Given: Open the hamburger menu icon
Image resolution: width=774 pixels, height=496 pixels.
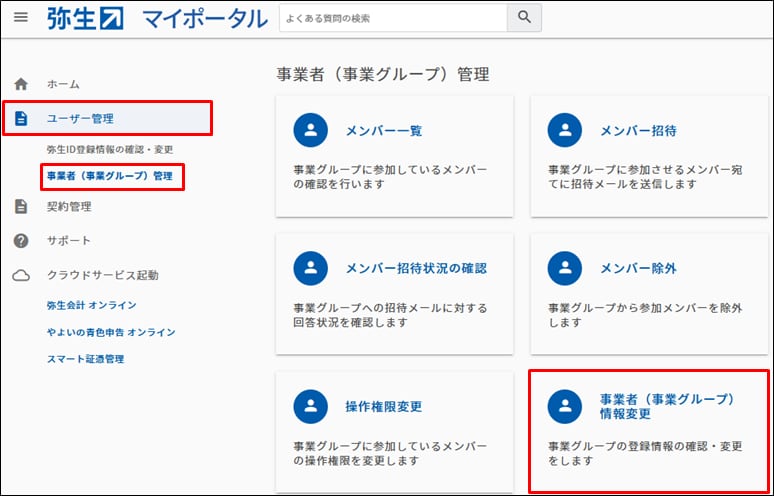Looking at the screenshot, I should [21, 18].
